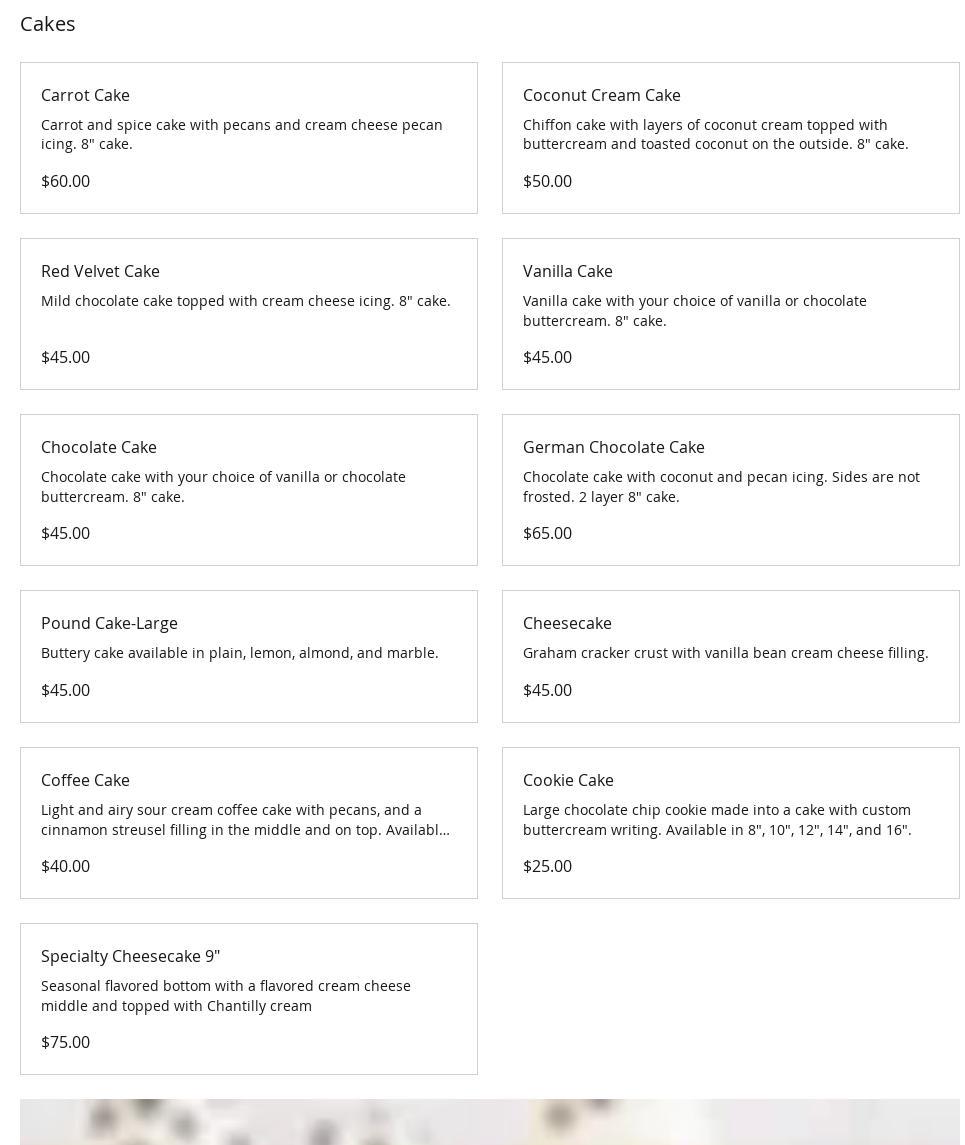Viewport: 965px width, 1145px height.
Task: Open the German Chocolate Cake item
Action: pyautogui.click(x=613, y=447)
